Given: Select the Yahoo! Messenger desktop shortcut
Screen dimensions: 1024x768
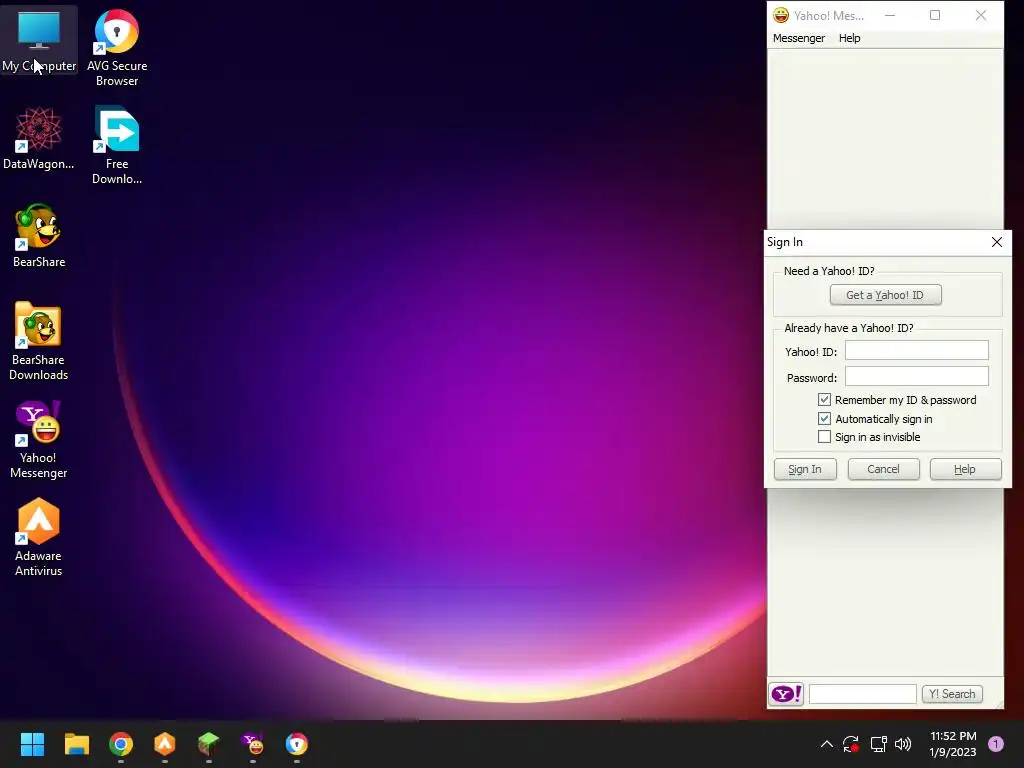Looking at the screenshot, I should tap(39, 439).
